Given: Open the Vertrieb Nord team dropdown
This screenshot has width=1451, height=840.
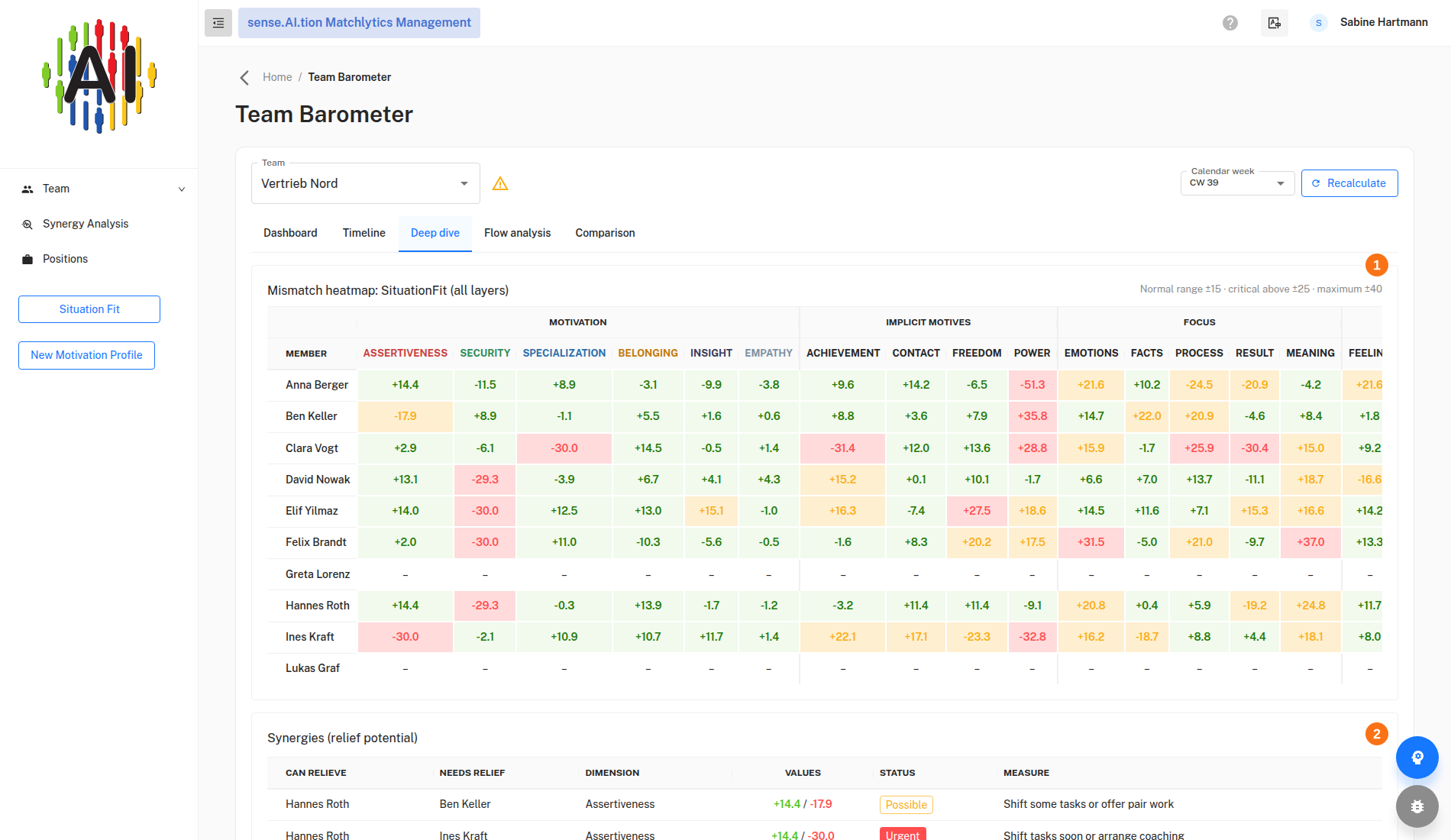Looking at the screenshot, I should (366, 183).
